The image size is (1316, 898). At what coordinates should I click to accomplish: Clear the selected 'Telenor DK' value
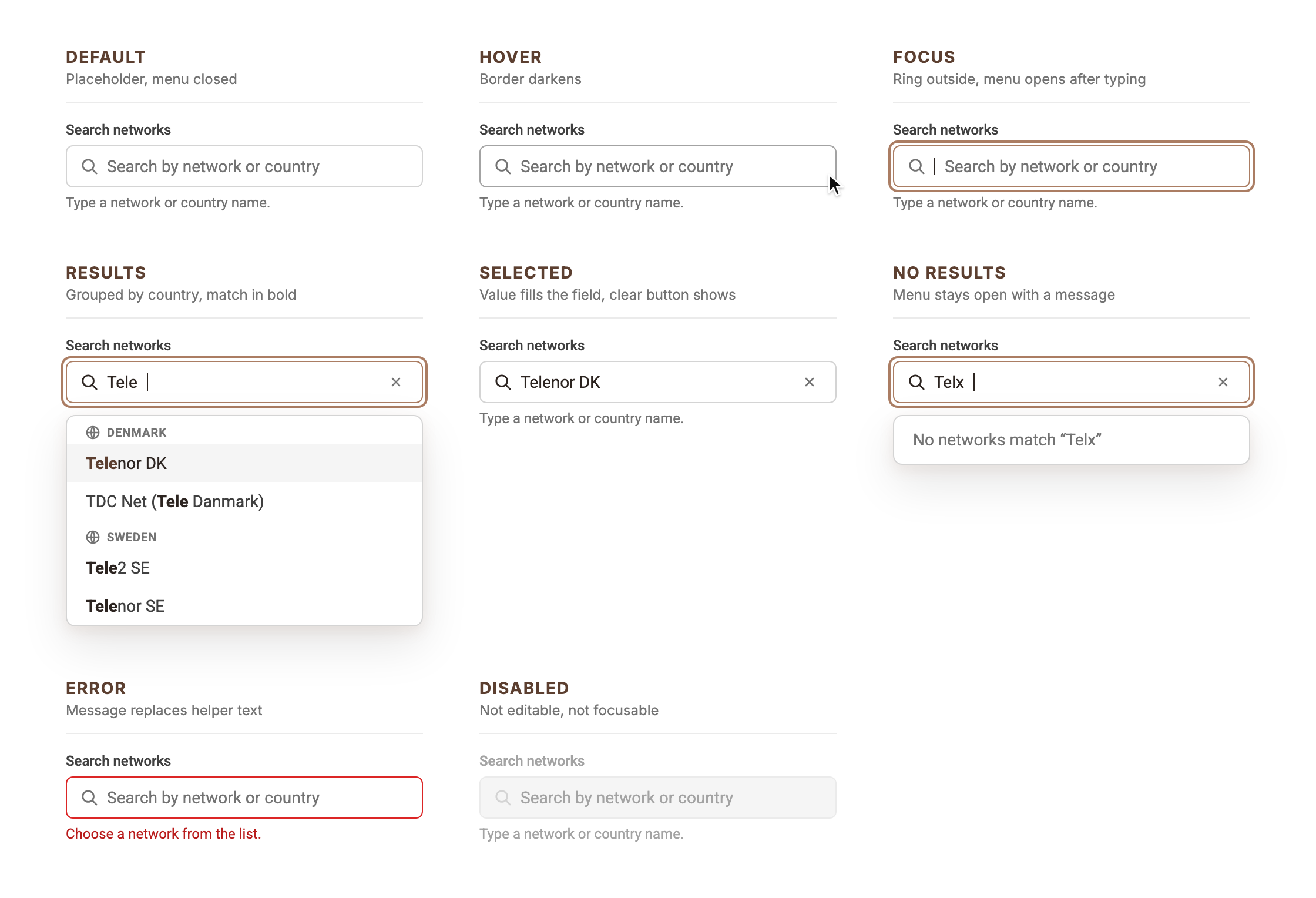810,382
